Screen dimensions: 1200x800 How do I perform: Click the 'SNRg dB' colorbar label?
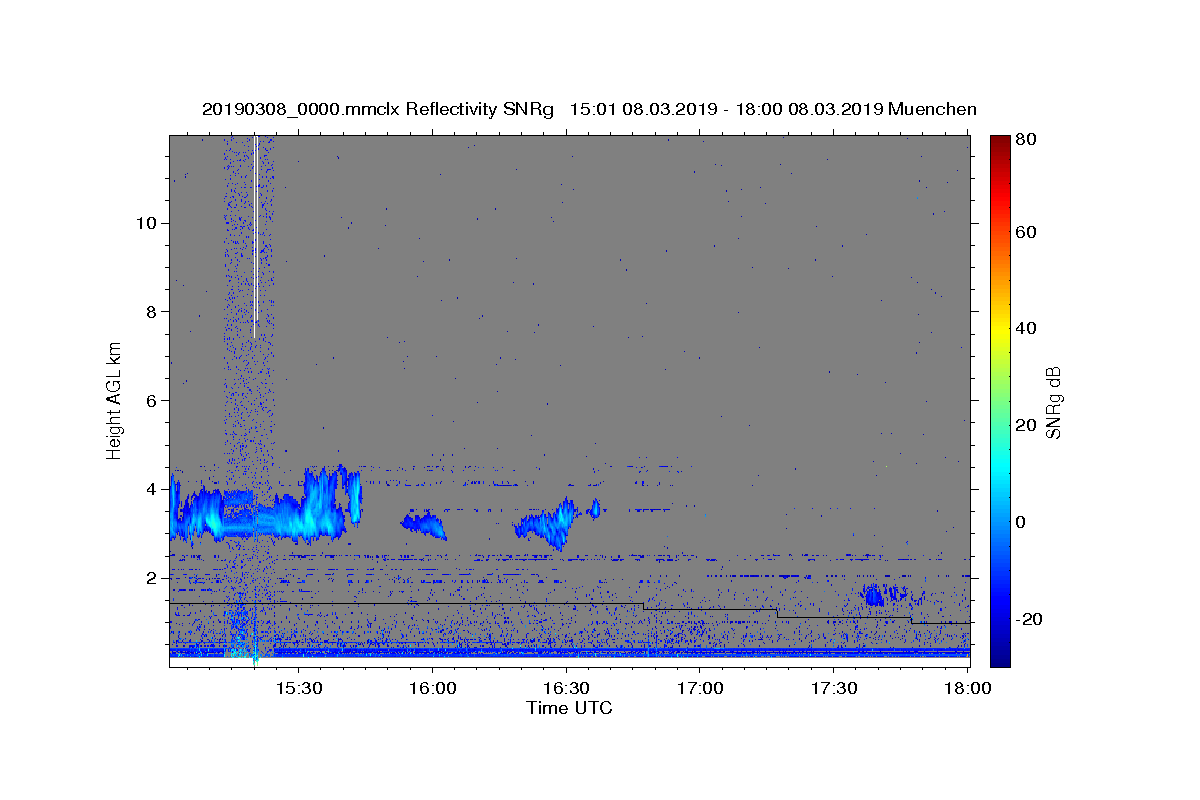click(1053, 402)
